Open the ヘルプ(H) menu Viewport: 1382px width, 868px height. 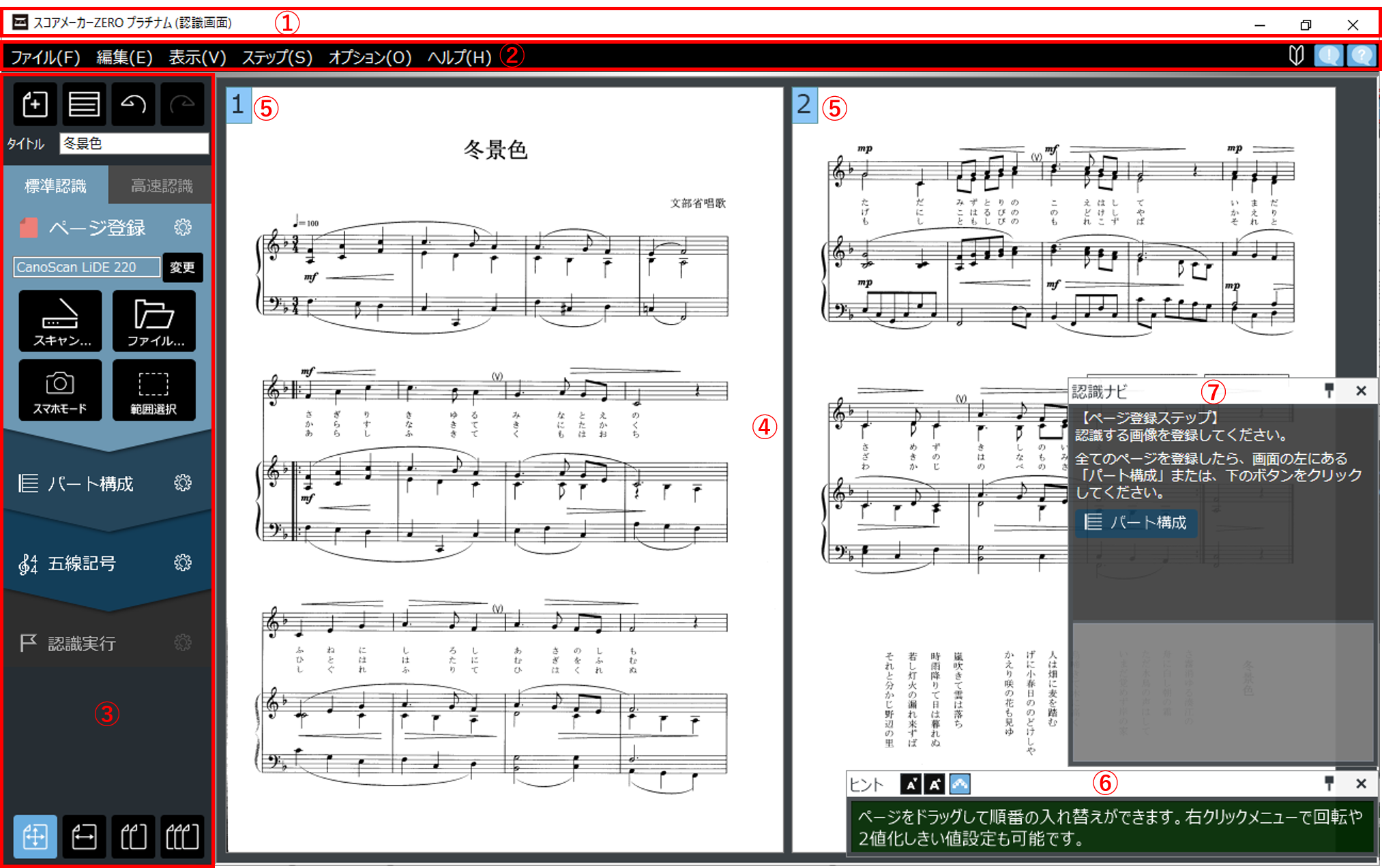(459, 57)
